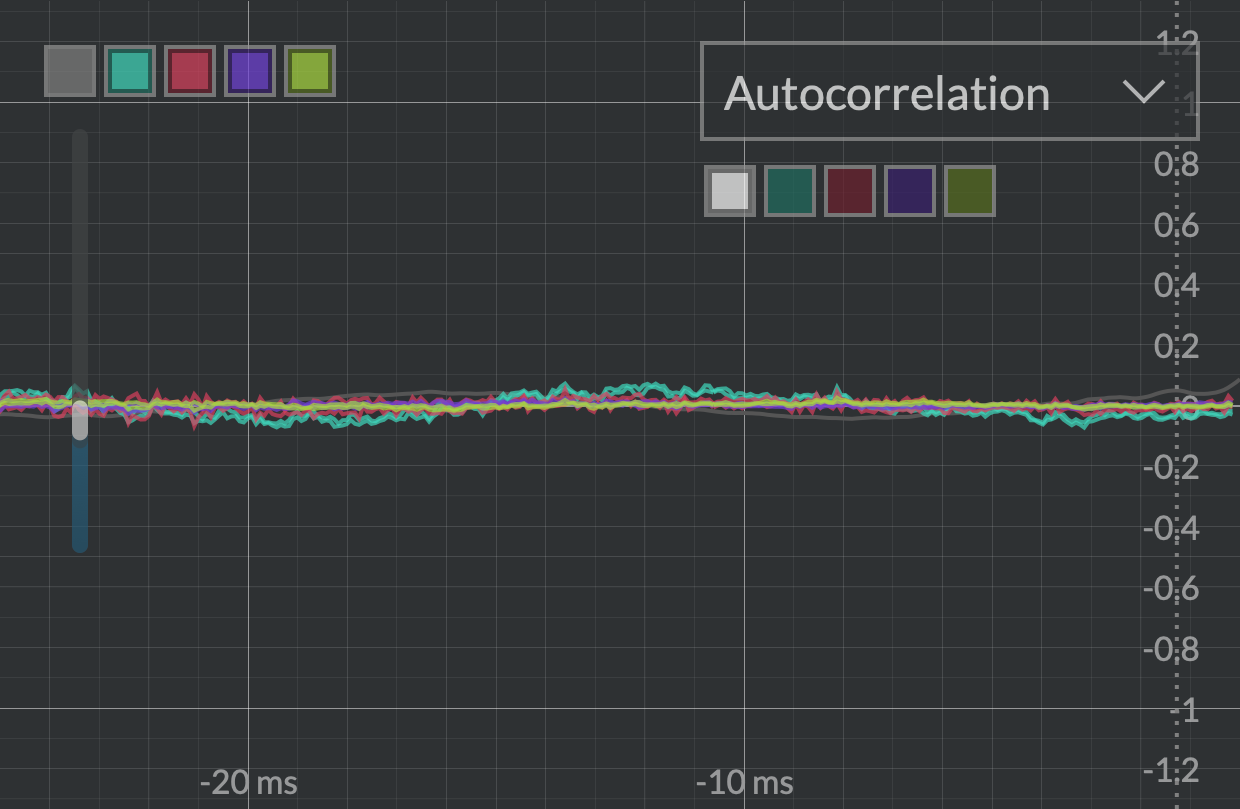
Task: Select the white swatch below Autocorrelation dropdown
Action: coord(730,191)
